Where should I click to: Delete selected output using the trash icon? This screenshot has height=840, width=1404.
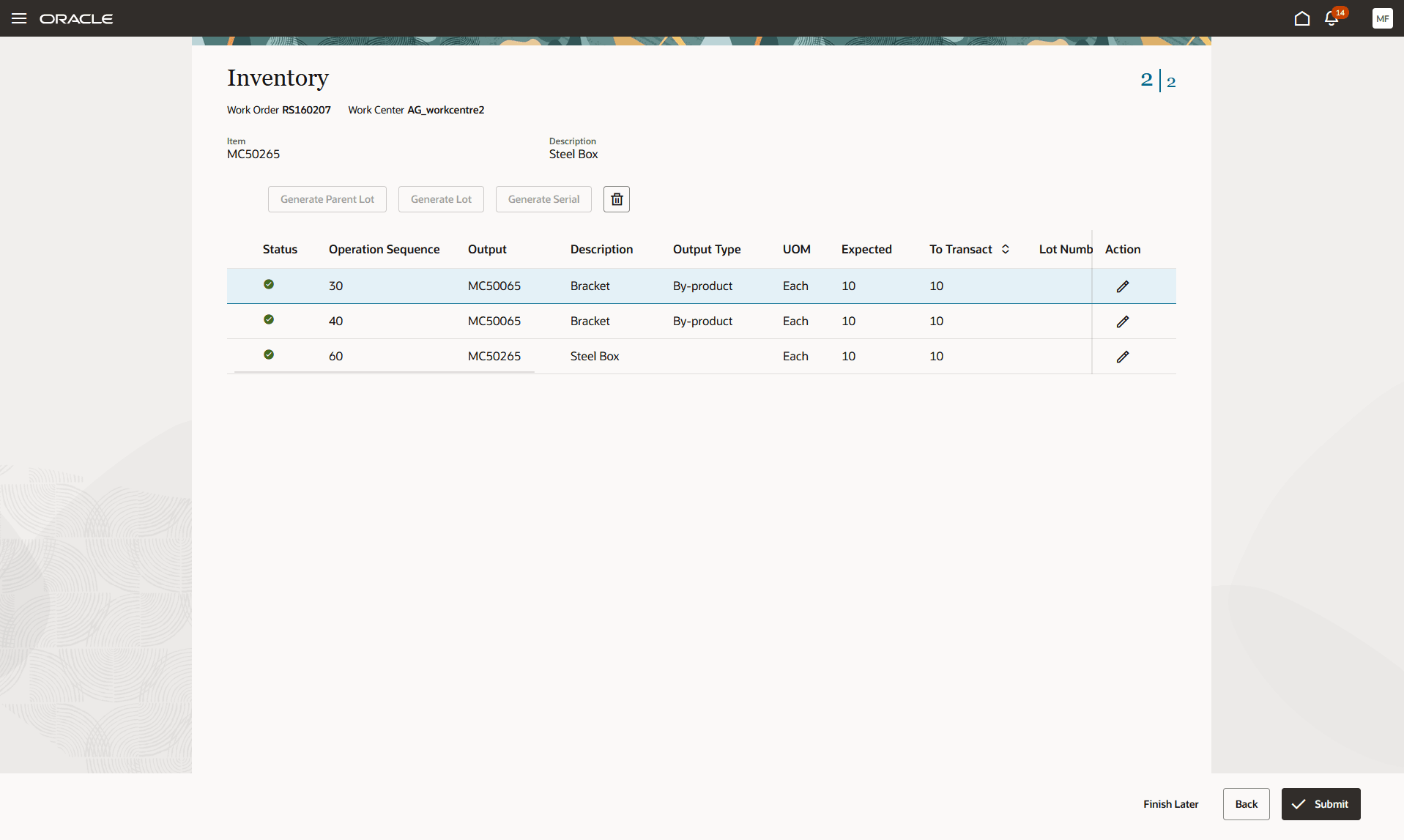click(x=616, y=198)
